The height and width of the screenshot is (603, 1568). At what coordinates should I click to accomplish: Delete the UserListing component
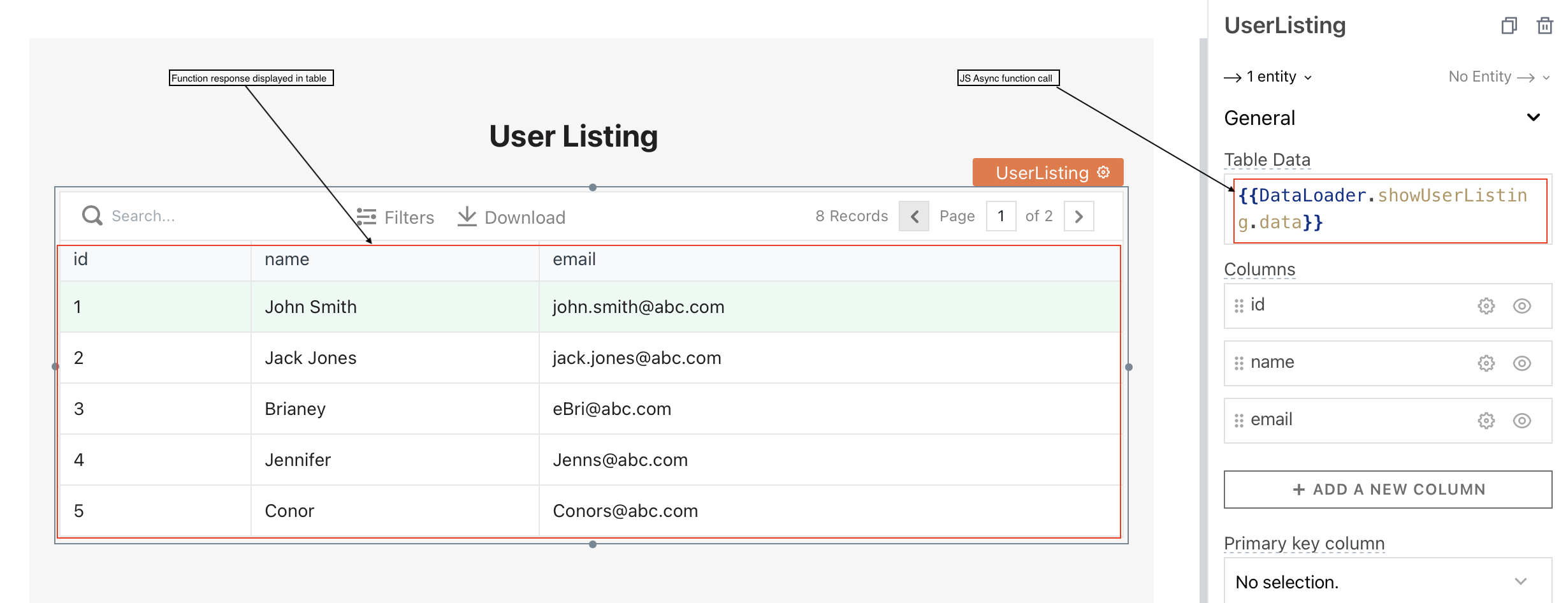tap(1544, 25)
